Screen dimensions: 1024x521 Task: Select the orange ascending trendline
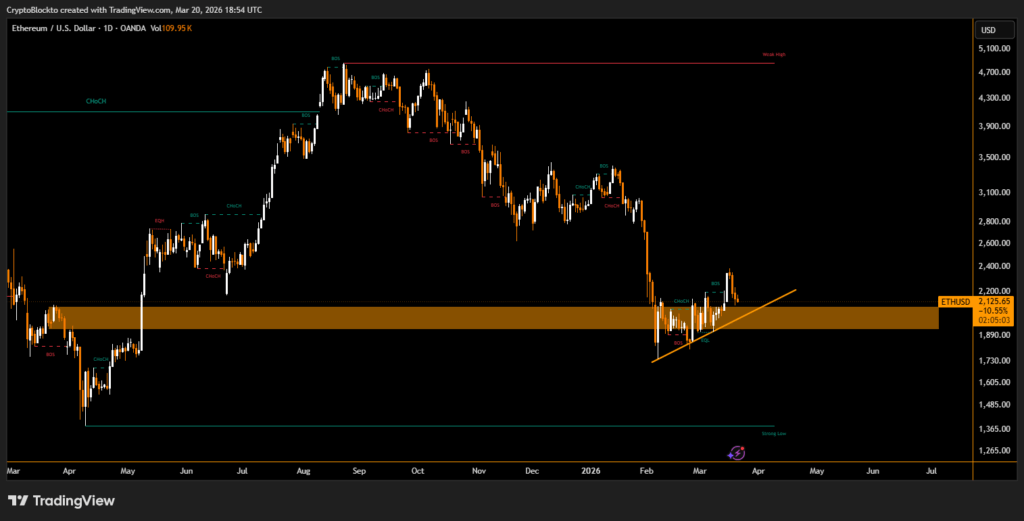(x=760, y=303)
